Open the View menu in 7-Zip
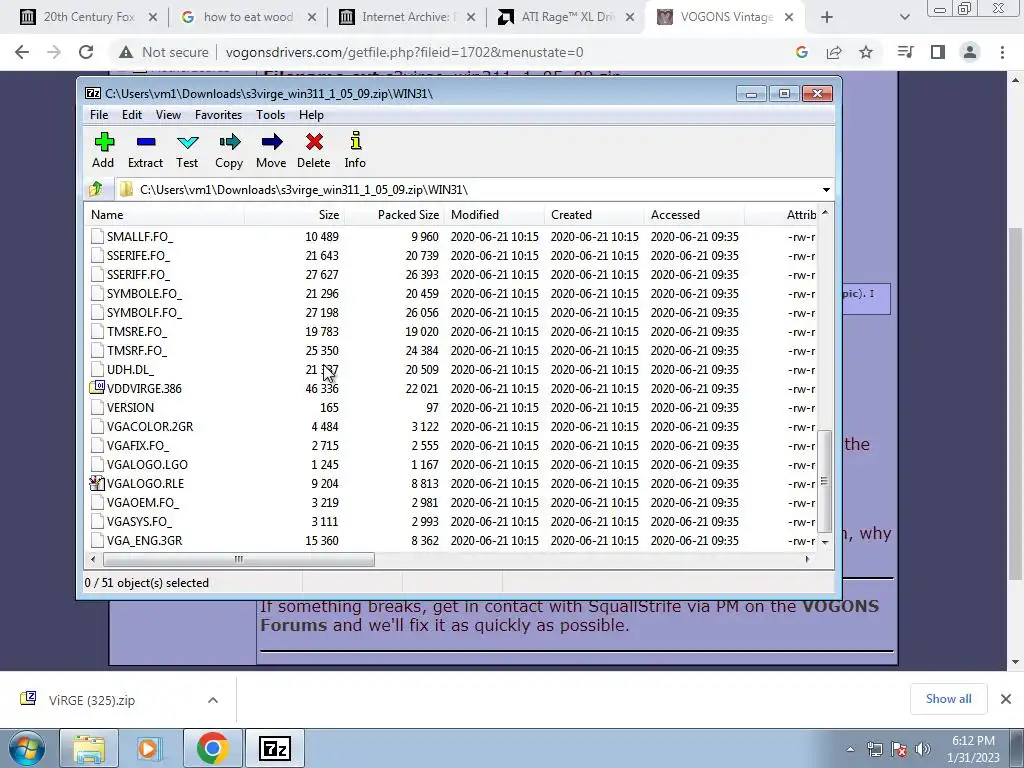Viewport: 1024px width, 768px height. (168, 115)
